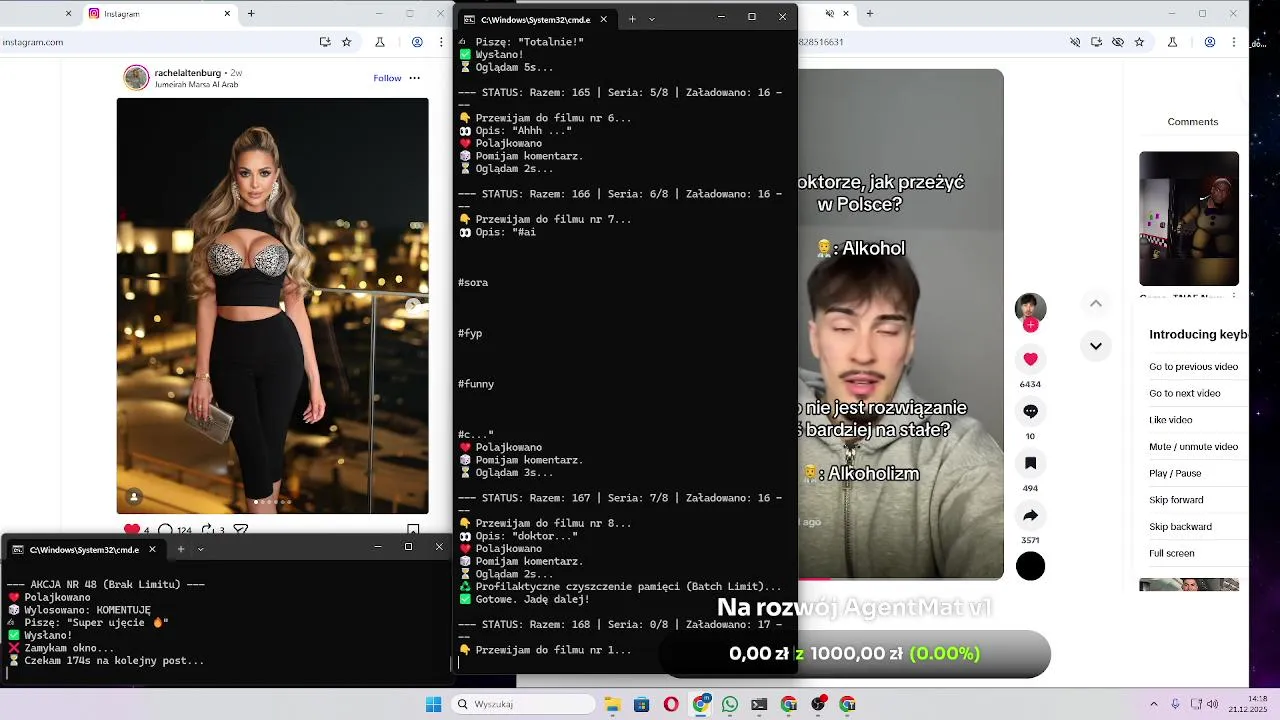Close the Instagram browser tab
This screenshot has height=720, width=1280.
coord(227,13)
